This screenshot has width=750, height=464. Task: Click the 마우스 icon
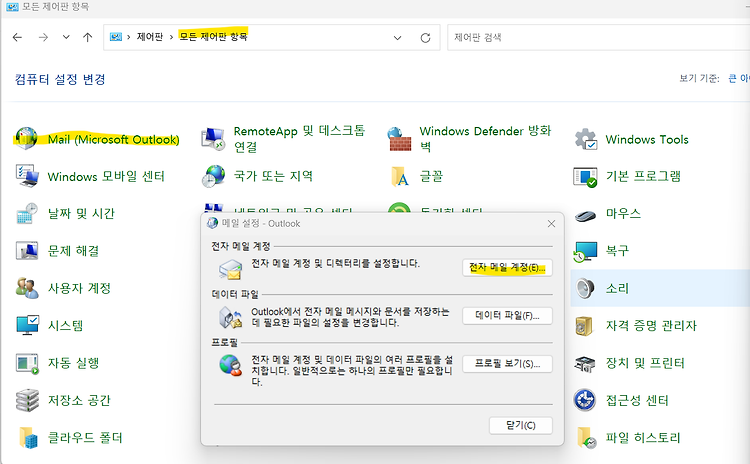point(585,215)
